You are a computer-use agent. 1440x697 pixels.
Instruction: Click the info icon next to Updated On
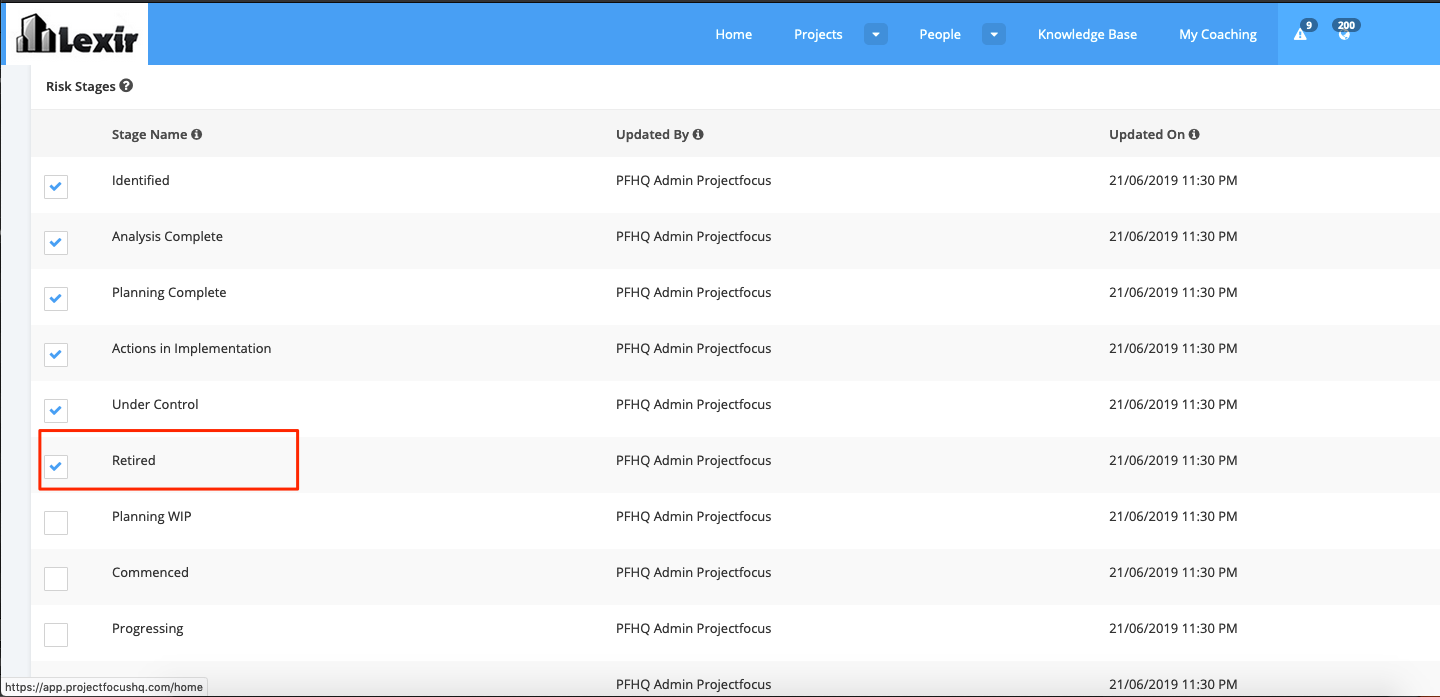pyautogui.click(x=1194, y=134)
